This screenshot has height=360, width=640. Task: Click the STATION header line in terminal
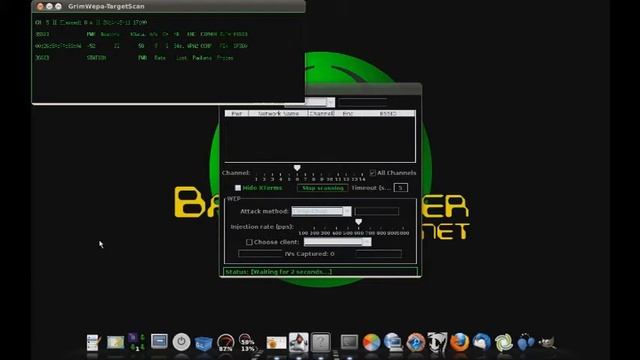(x=134, y=58)
